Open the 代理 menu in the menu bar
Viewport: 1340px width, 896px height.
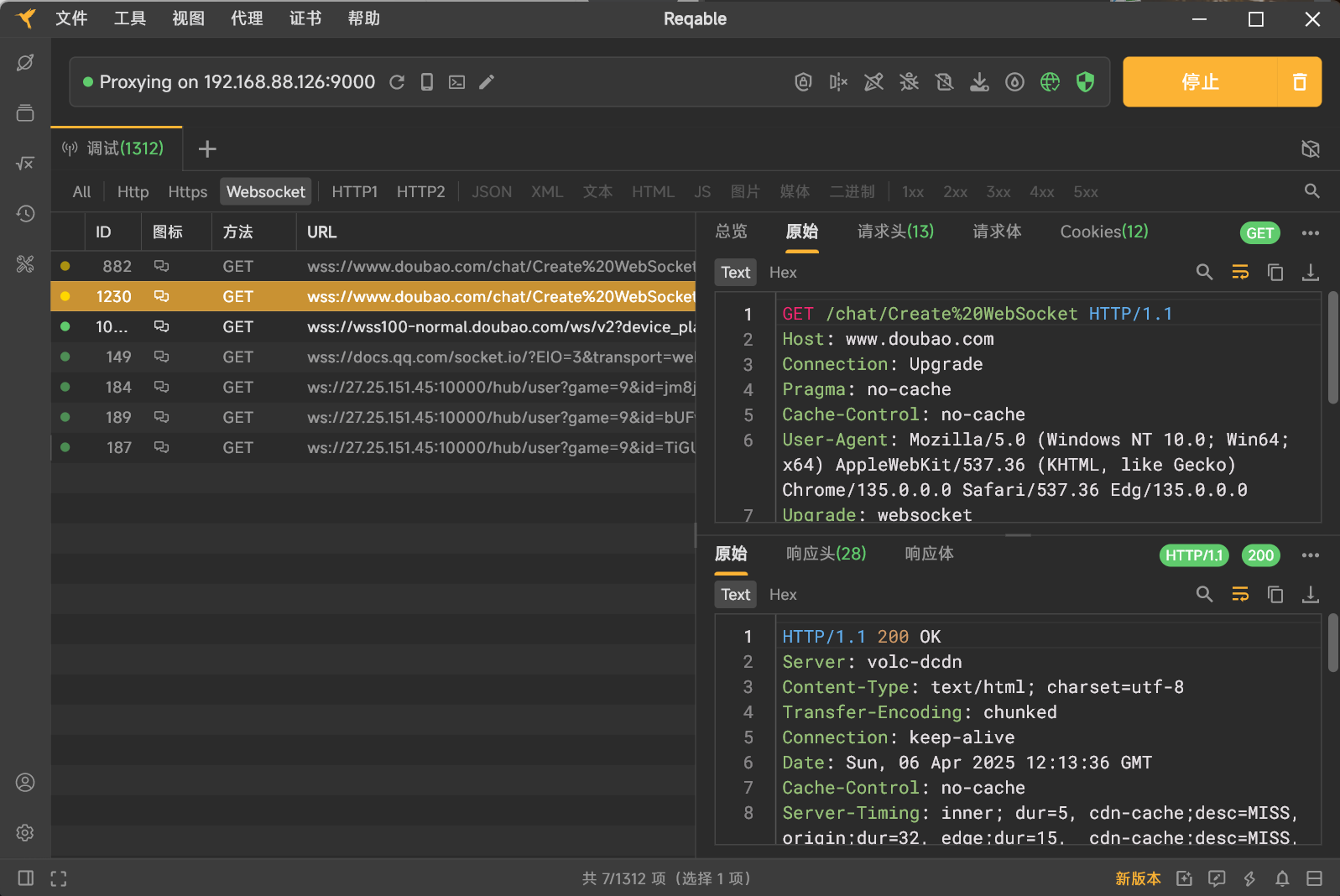247,18
